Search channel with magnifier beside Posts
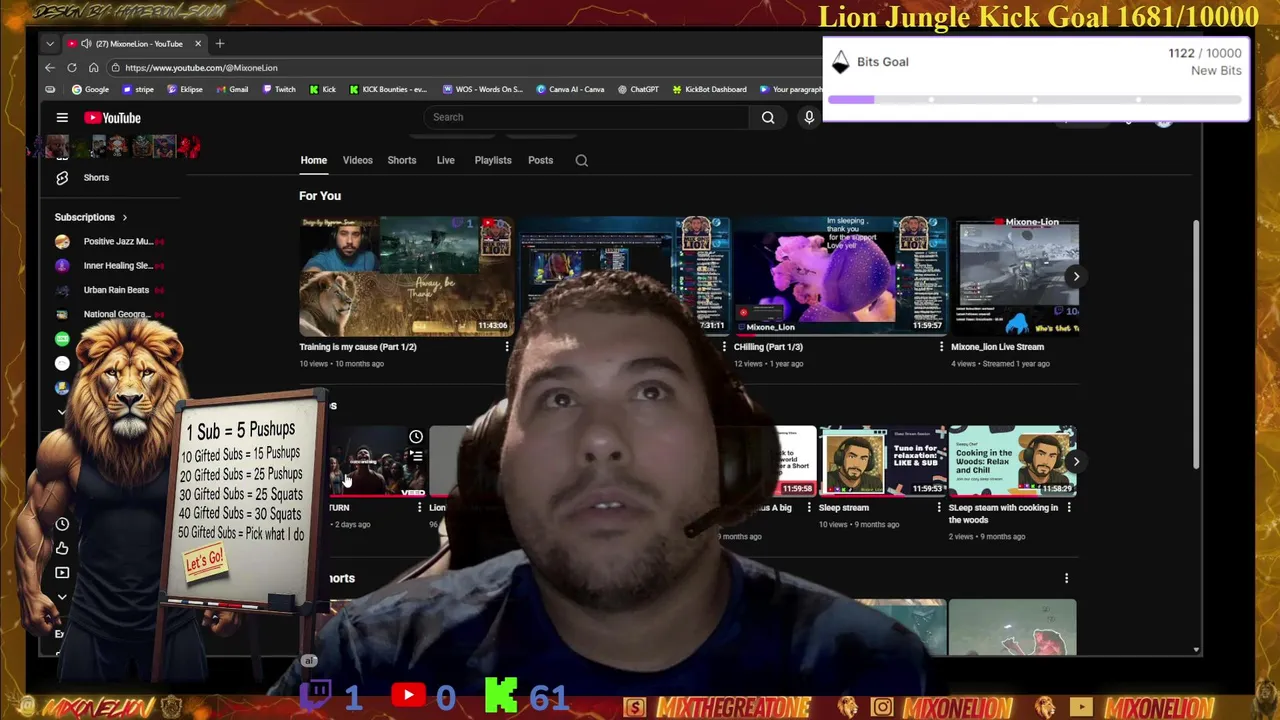Screen dimensions: 1280x720 (x=581, y=160)
